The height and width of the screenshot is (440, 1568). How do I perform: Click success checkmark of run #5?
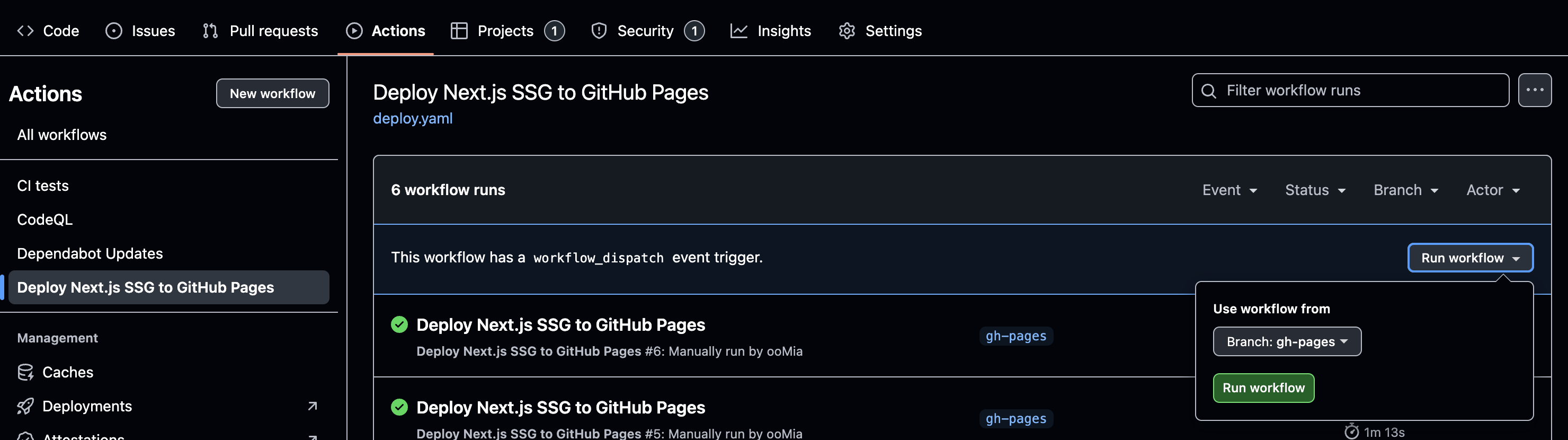(399, 407)
